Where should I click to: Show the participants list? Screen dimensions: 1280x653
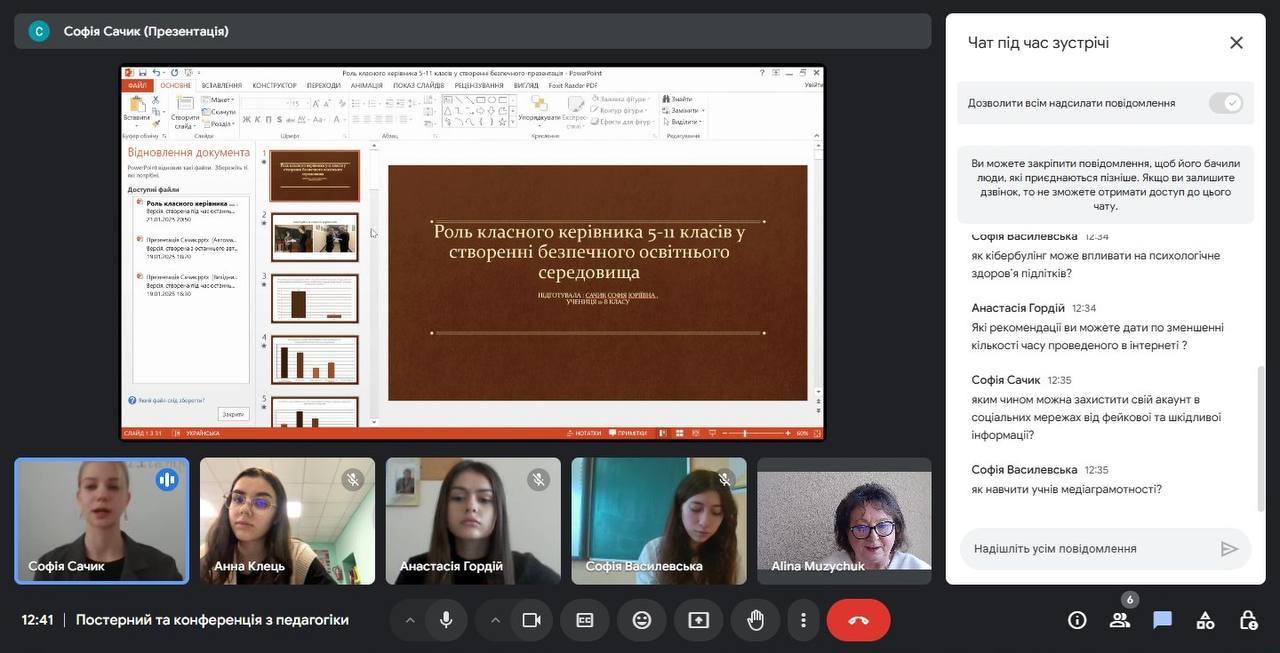pos(1120,620)
